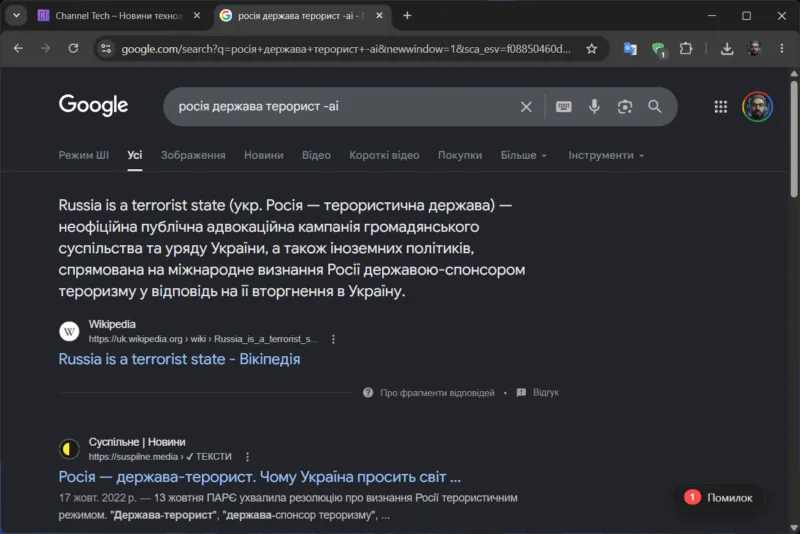The image size is (800, 534).
Task: Click the forward navigation arrow
Action: coord(45,48)
